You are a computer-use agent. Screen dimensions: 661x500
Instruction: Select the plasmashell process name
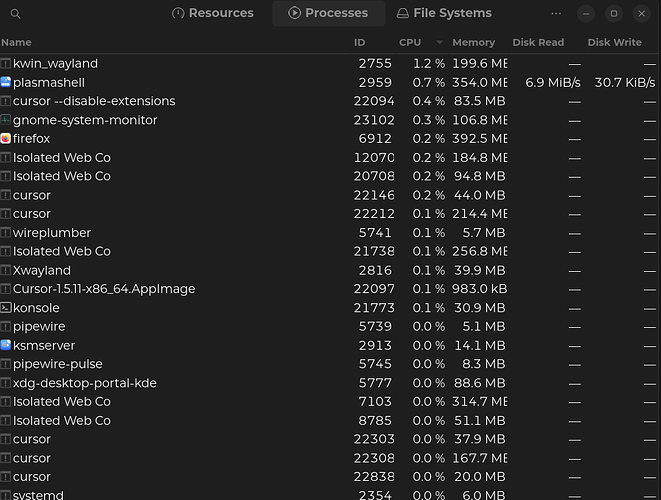[x=49, y=83]
